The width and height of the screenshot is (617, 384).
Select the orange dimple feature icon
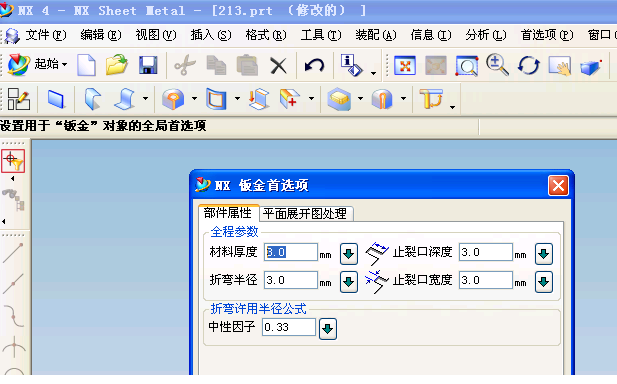(173, 99)
